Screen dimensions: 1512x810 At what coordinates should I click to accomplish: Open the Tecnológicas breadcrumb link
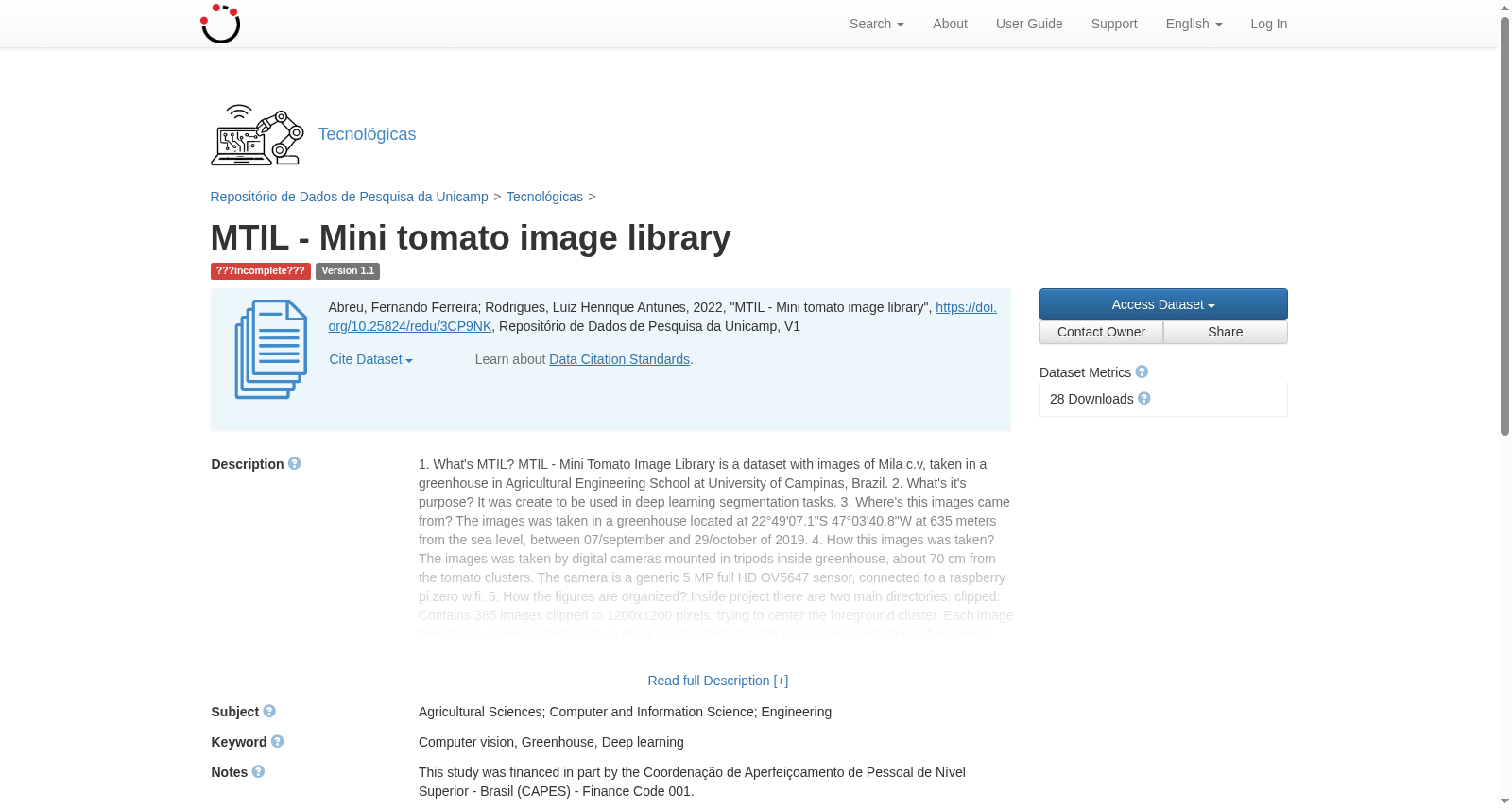(544, 197)
